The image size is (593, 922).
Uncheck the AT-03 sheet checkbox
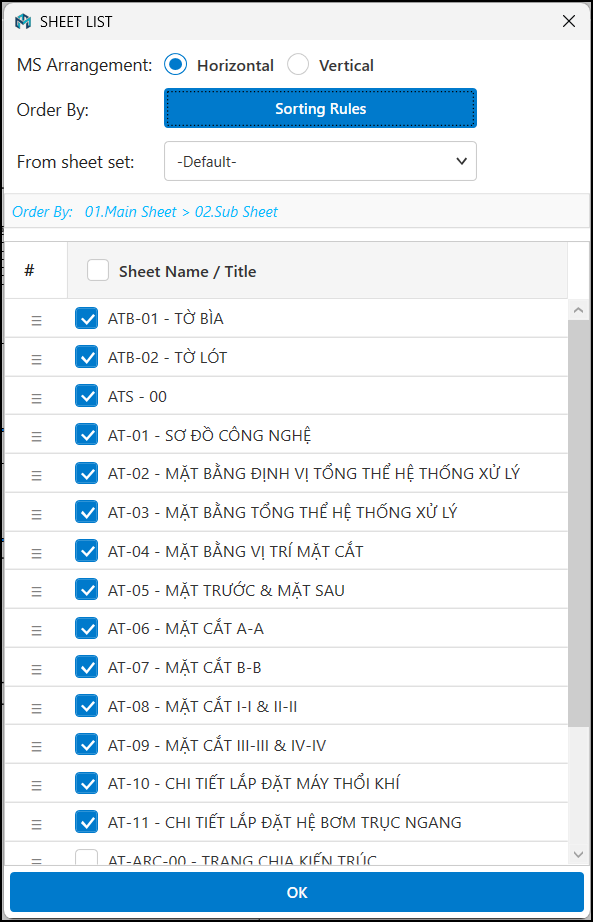(86, 512)
